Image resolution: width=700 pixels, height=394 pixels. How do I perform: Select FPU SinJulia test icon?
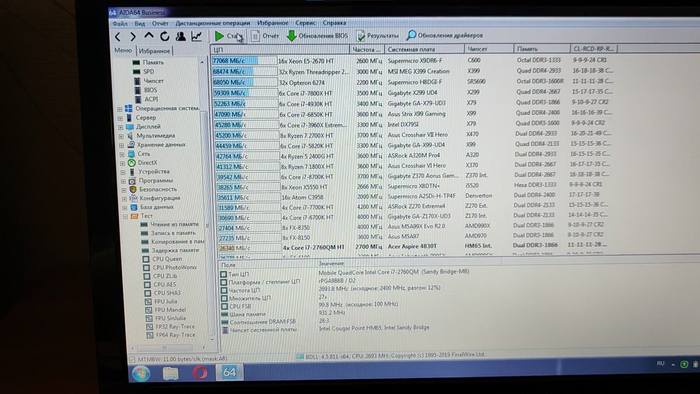pyautogui.click(x=149, y=319)
